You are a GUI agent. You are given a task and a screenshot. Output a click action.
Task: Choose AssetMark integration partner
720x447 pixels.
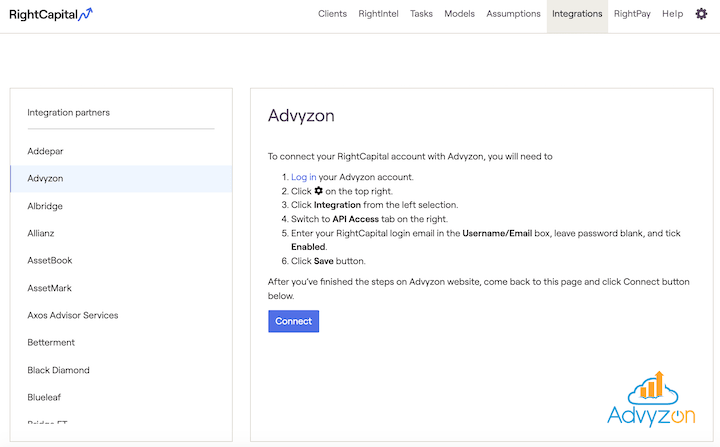[x=121, y=288]
